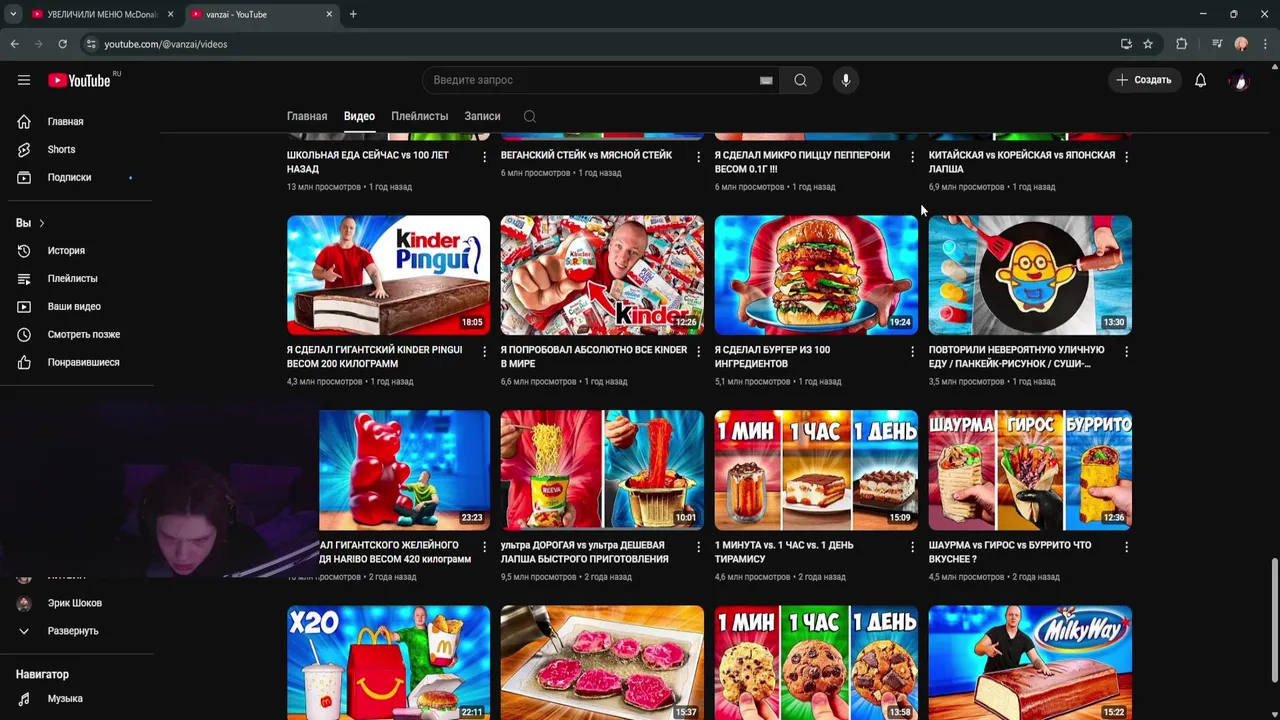Open menu for ВСЕ KINDER В МИРЕ video
The image size is (1280, 720).
click(698, 352)
